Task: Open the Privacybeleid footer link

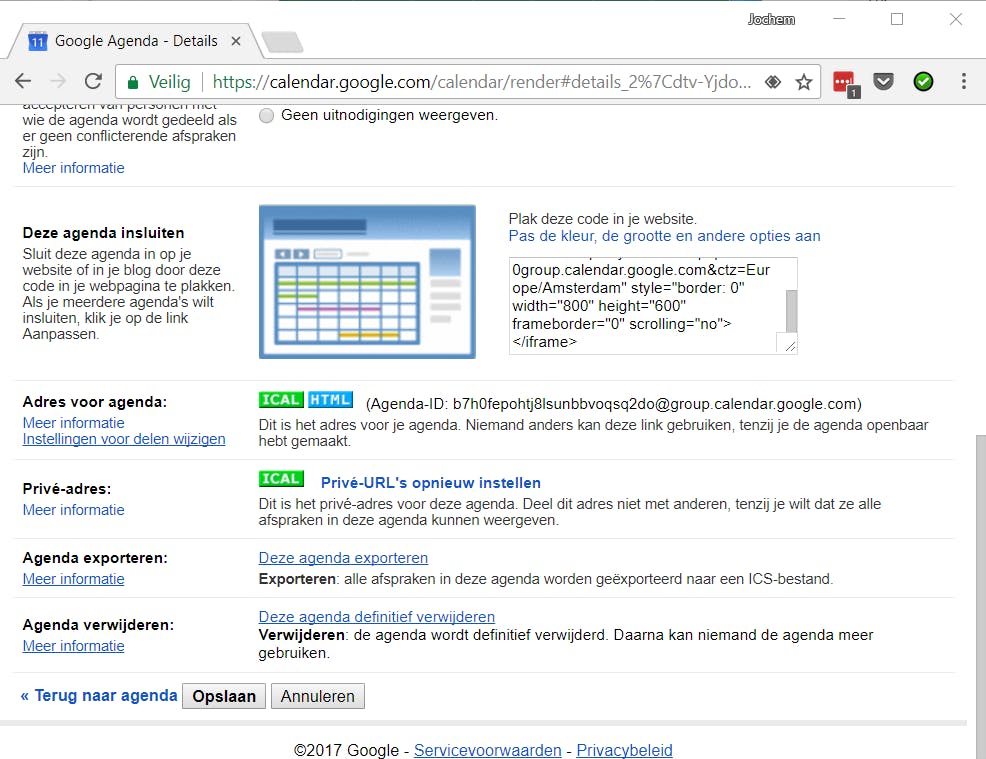Action: point(624,750)
